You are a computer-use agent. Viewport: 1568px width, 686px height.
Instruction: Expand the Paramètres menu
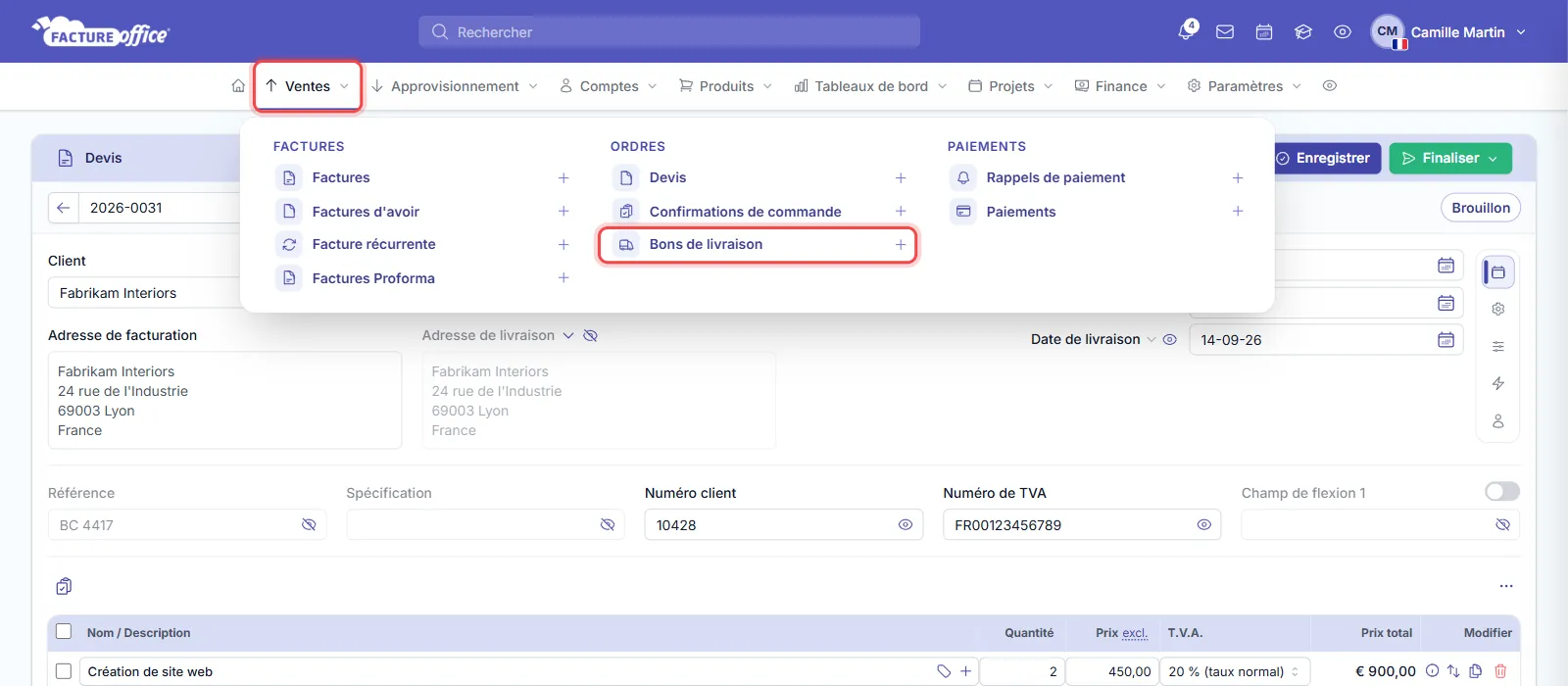click(x=1245, y=86)
